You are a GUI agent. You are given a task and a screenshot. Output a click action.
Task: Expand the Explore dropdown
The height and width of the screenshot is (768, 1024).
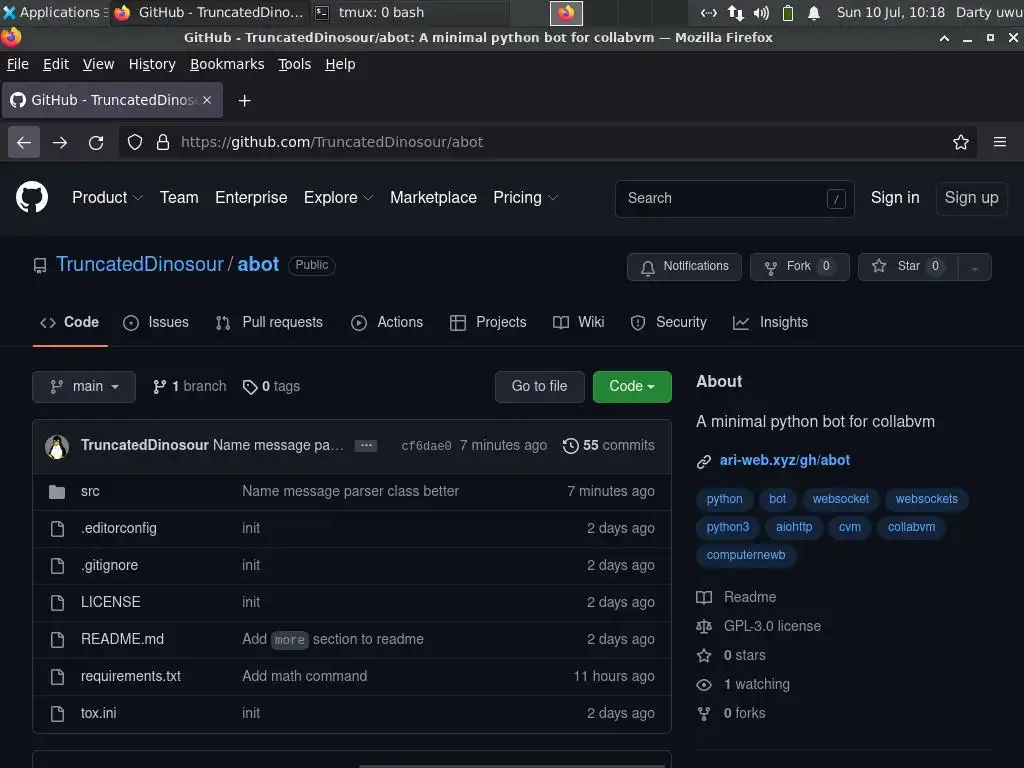338,197
